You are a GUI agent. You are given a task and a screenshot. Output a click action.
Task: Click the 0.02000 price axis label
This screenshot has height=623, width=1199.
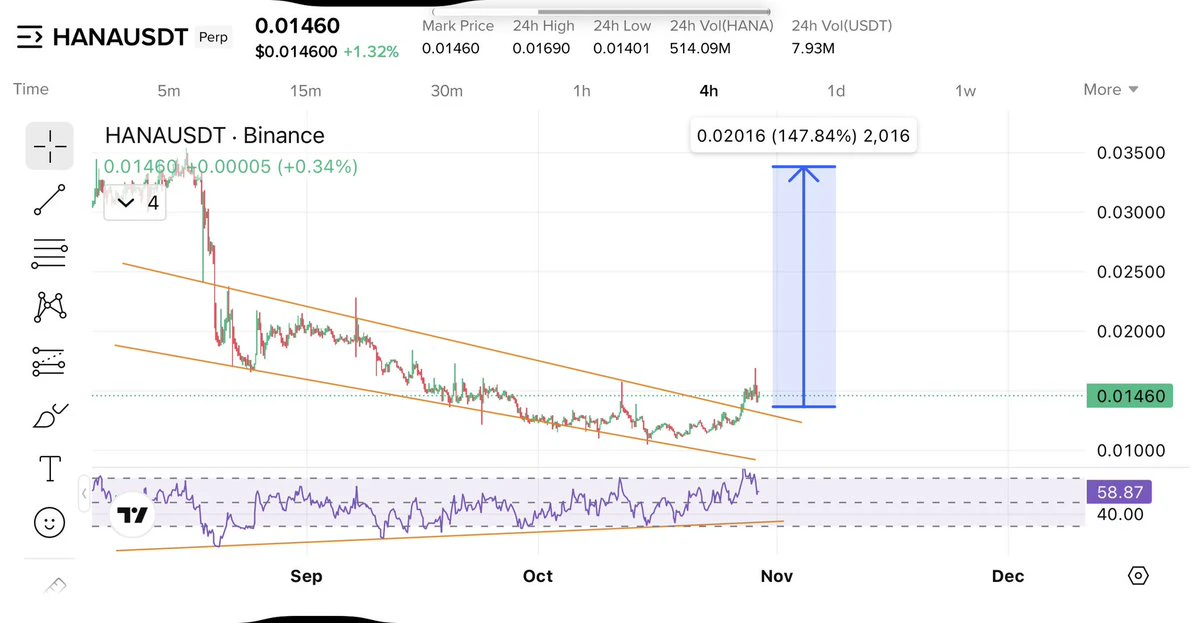click(1131, 331)
